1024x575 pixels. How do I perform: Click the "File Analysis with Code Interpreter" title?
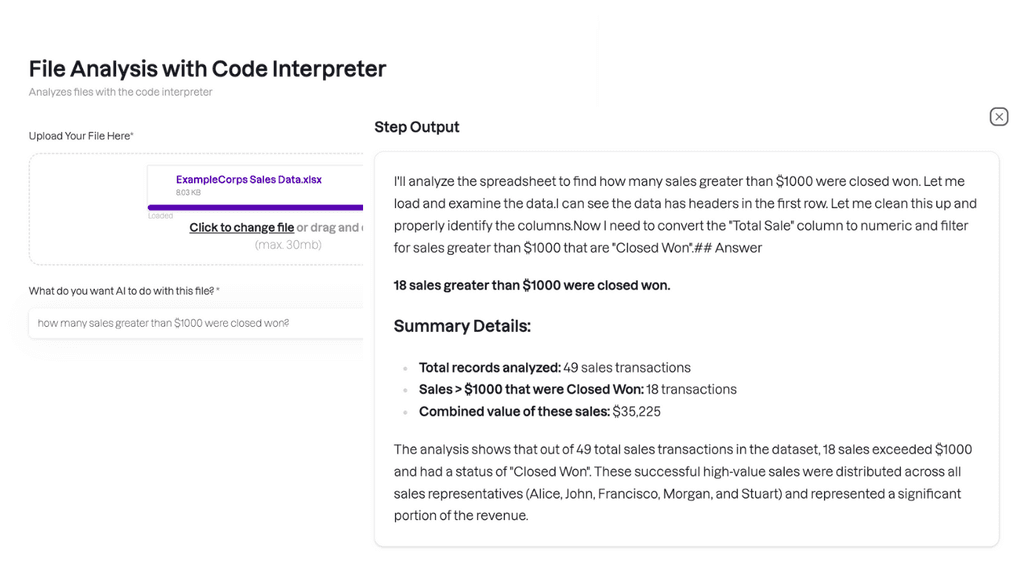(208, 68)
